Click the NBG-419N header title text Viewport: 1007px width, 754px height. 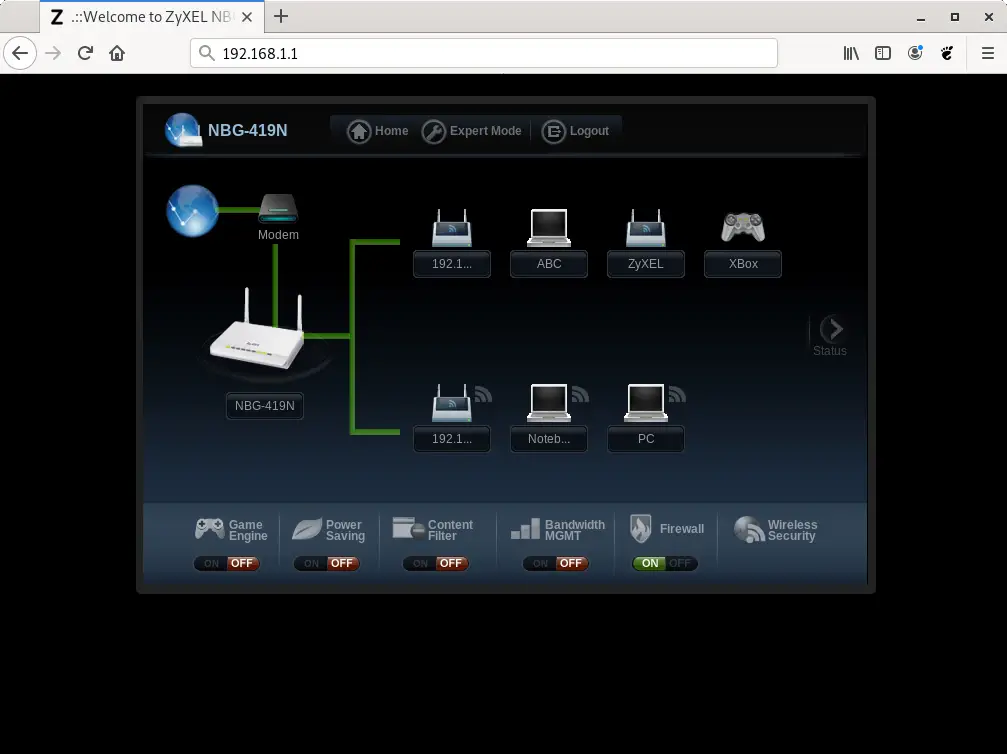247,130
